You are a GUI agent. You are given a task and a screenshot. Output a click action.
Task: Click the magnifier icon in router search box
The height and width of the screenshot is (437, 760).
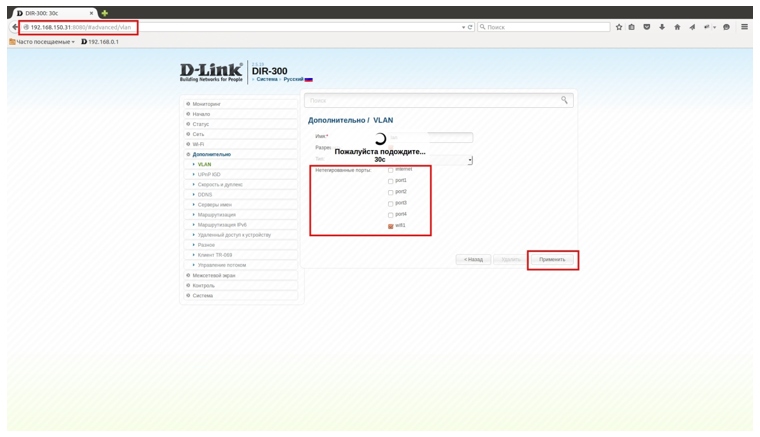(x=565, y=100)
